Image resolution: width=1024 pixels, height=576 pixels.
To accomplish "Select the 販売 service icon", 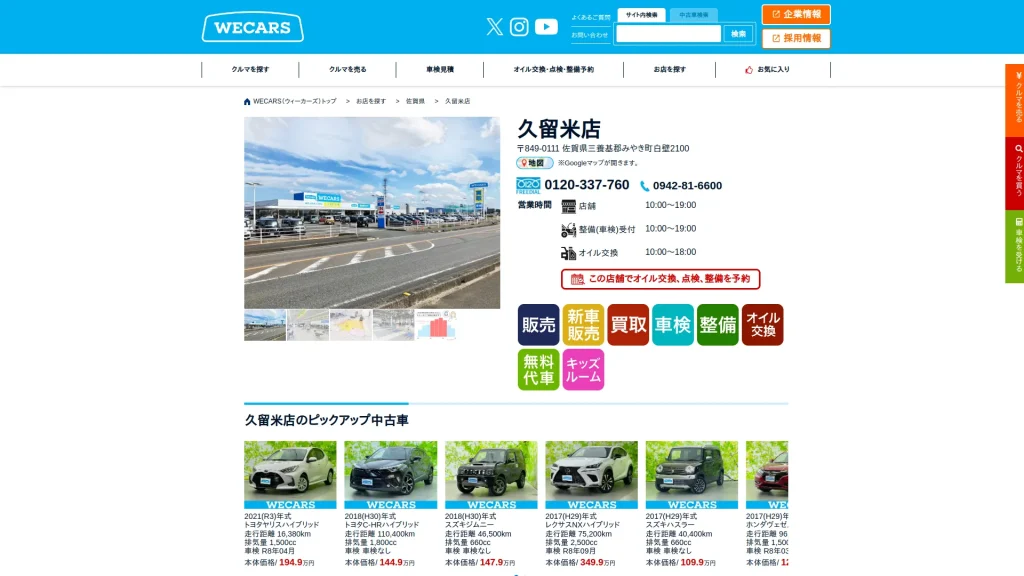I will point(539,325).
